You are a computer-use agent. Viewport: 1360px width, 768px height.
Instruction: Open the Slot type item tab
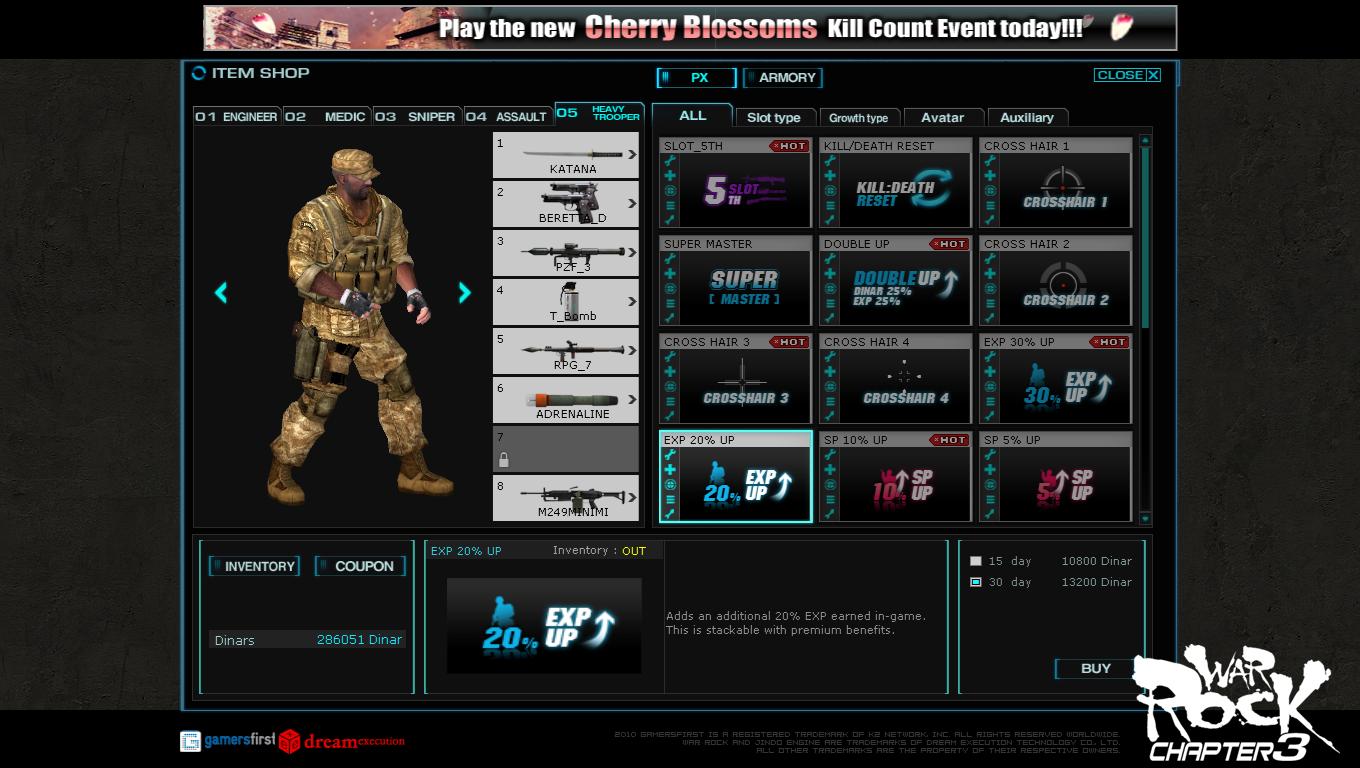(x=774, y=117)
